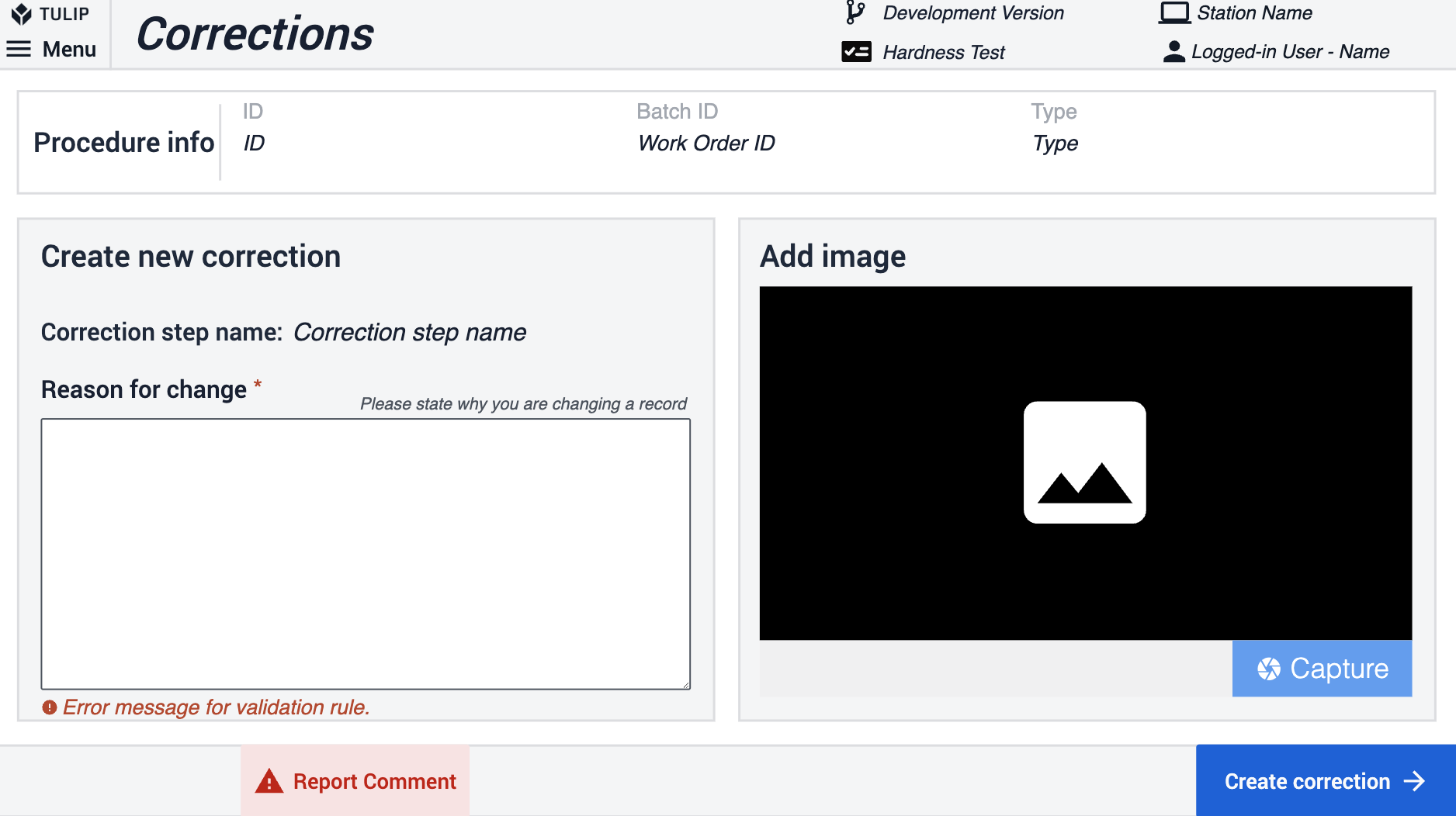The width and height of the screenshot is (1456, 816).
Task: Click the italic ID value
Action: [x=254, y=143]
